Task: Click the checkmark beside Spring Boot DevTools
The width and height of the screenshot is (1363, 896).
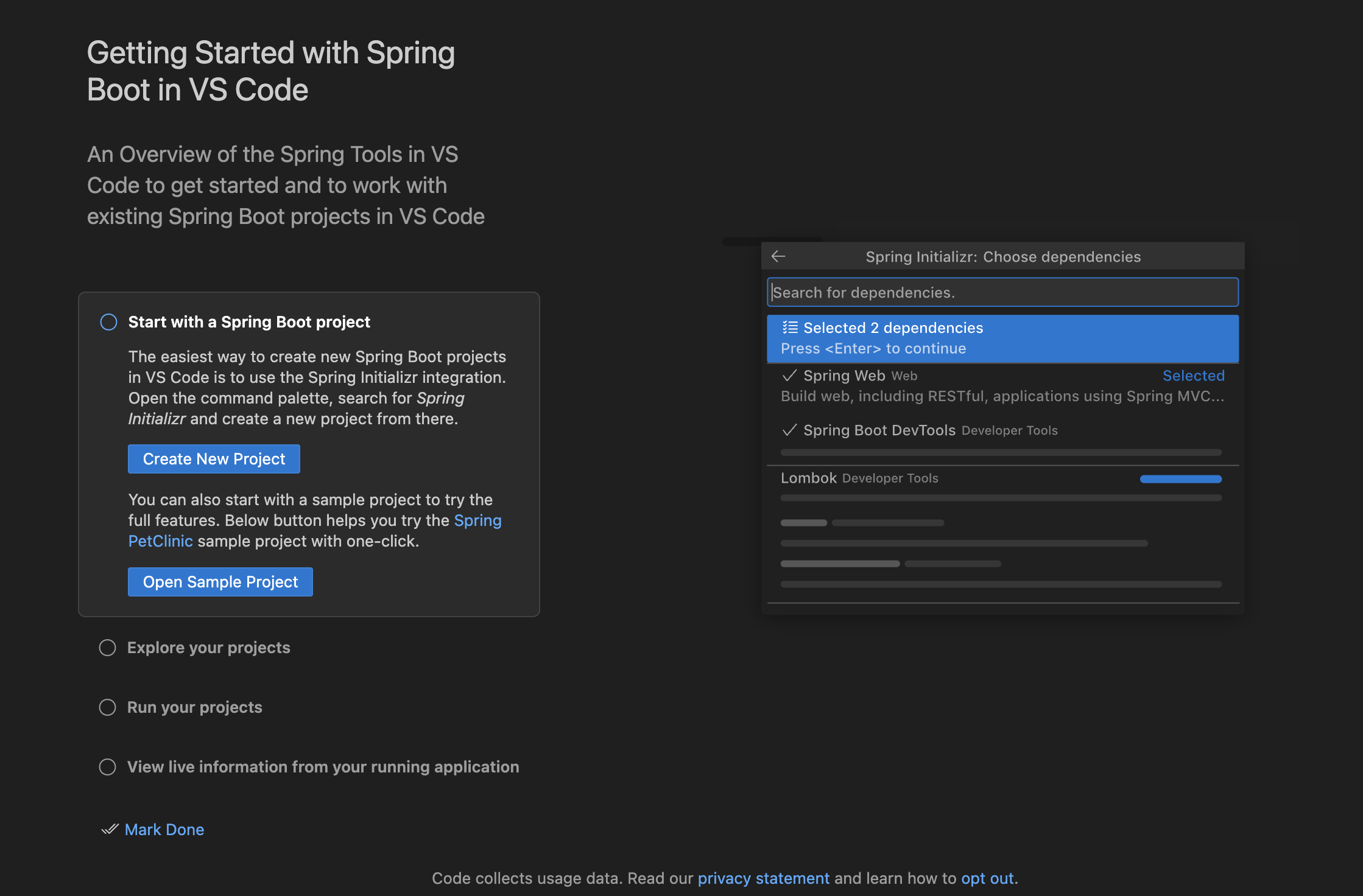Action: coord(789,430)
